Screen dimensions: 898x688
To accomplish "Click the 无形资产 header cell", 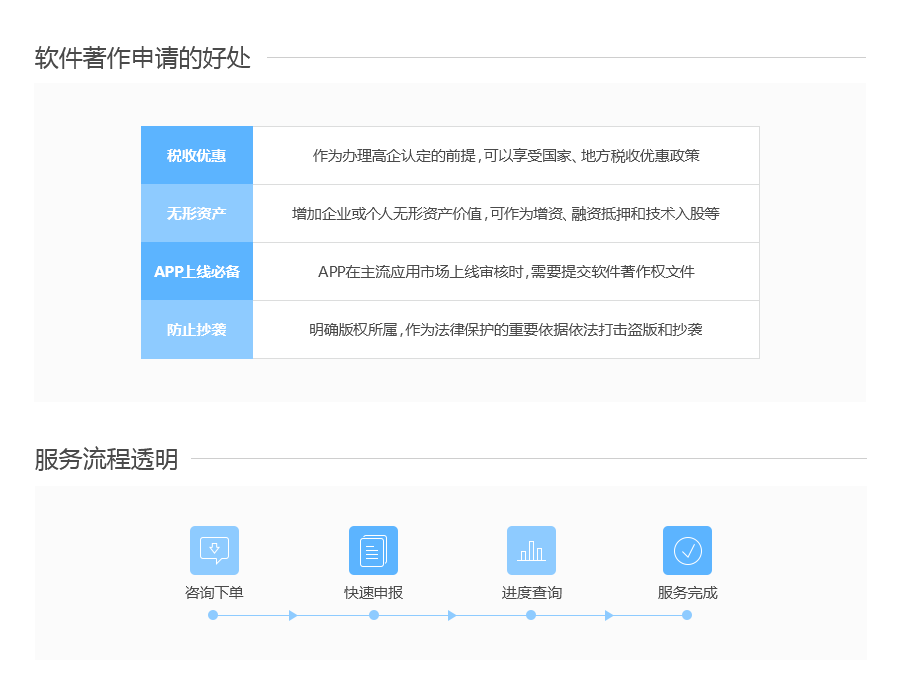I will tap(197, 213).
